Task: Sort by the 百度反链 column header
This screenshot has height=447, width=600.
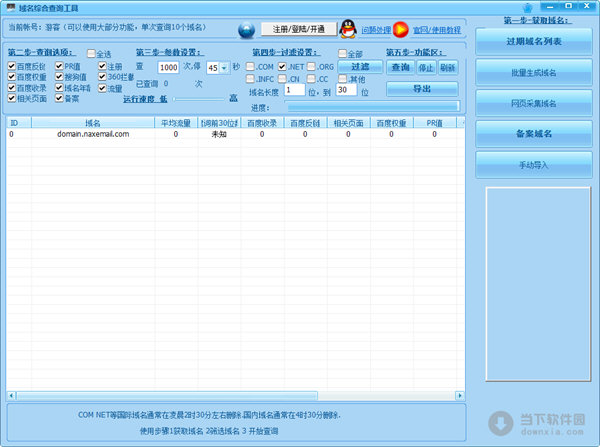Action: coord(305,123)
